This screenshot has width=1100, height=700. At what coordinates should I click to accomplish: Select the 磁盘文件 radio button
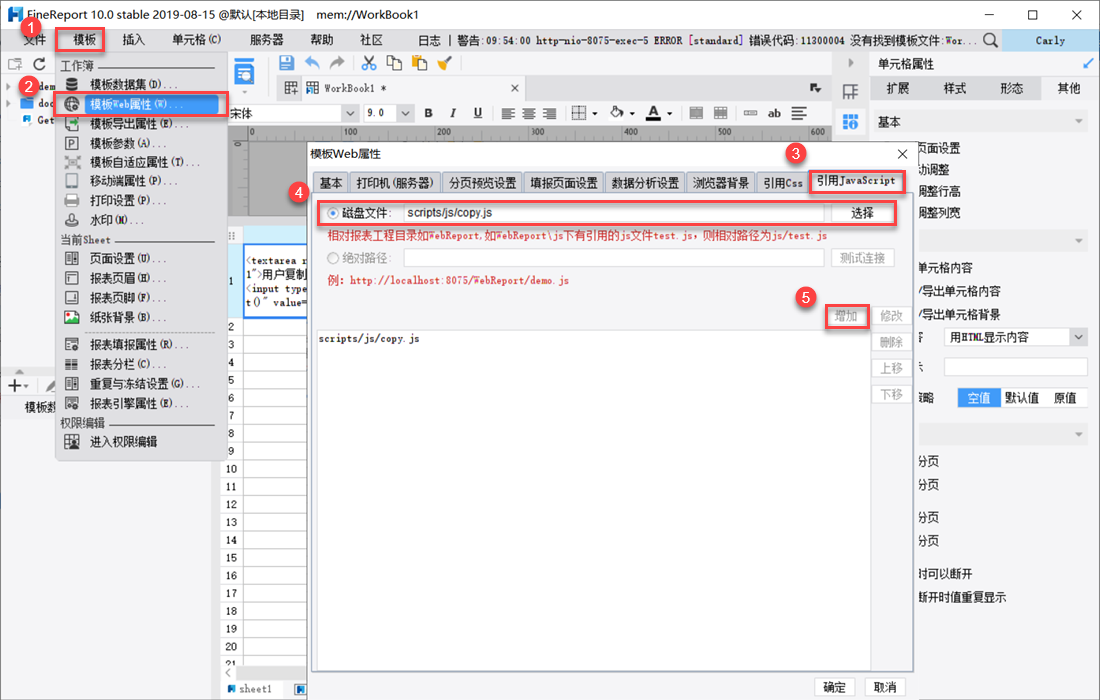click(333, 213)
